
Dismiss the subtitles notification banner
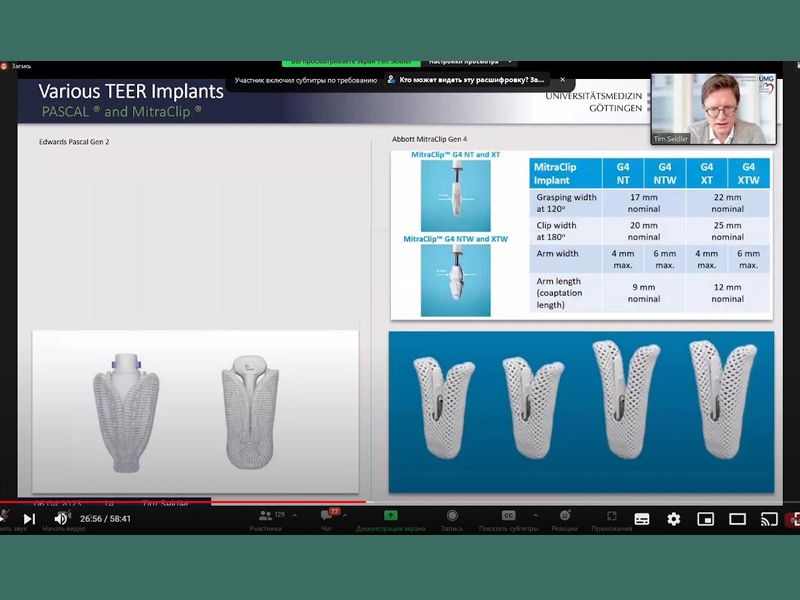pyautogui.click(x=562, y=80)
